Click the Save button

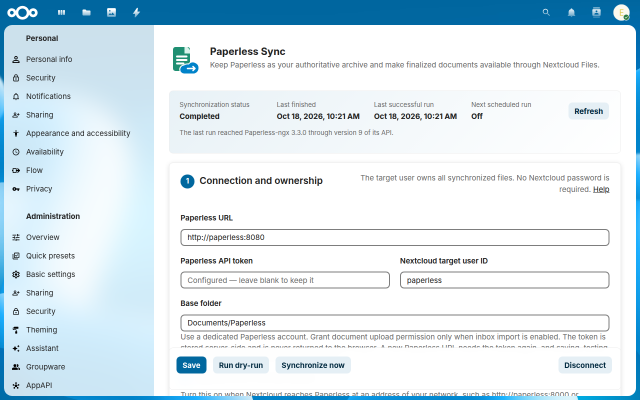191,365
